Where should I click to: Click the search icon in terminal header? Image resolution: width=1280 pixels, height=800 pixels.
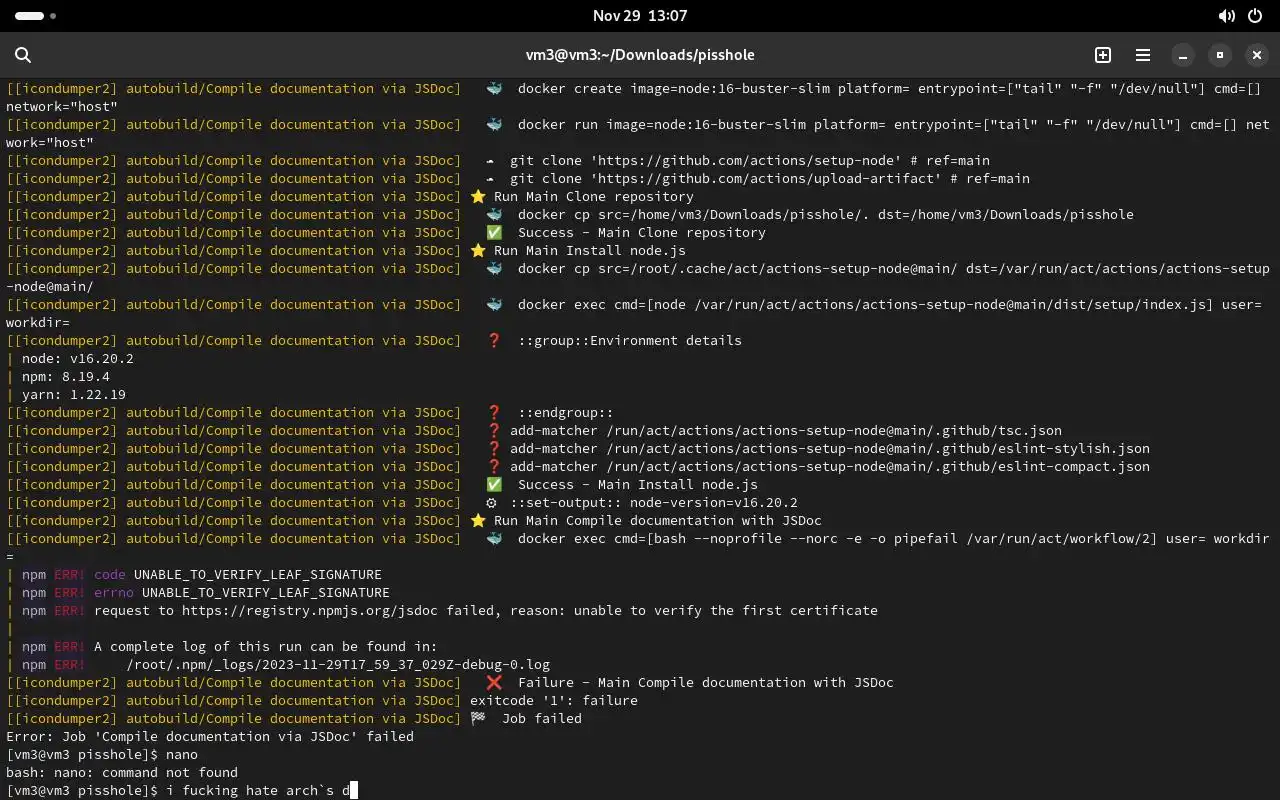pyautogui.click(x=23, y=55)
